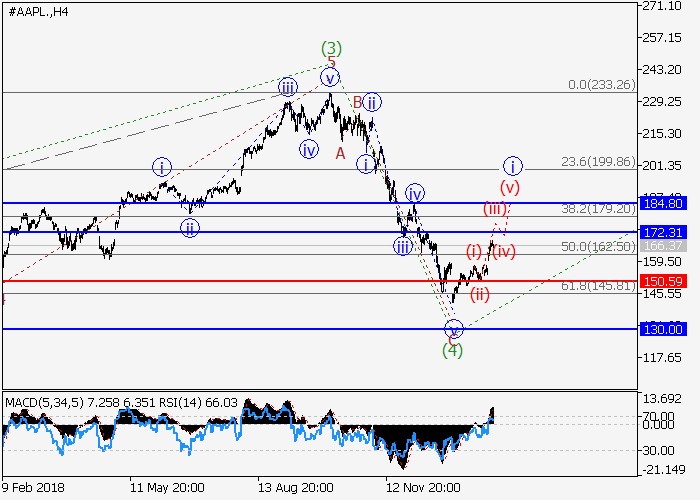The image size is (700, 500).
Task: Click the -21.149 indicator scale value
Action: tap(663, 470)
